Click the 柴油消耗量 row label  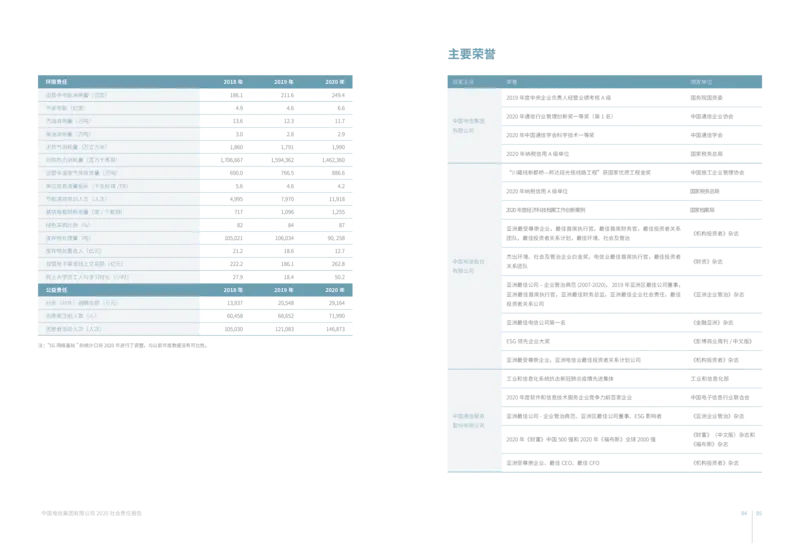tap(62, 133)
